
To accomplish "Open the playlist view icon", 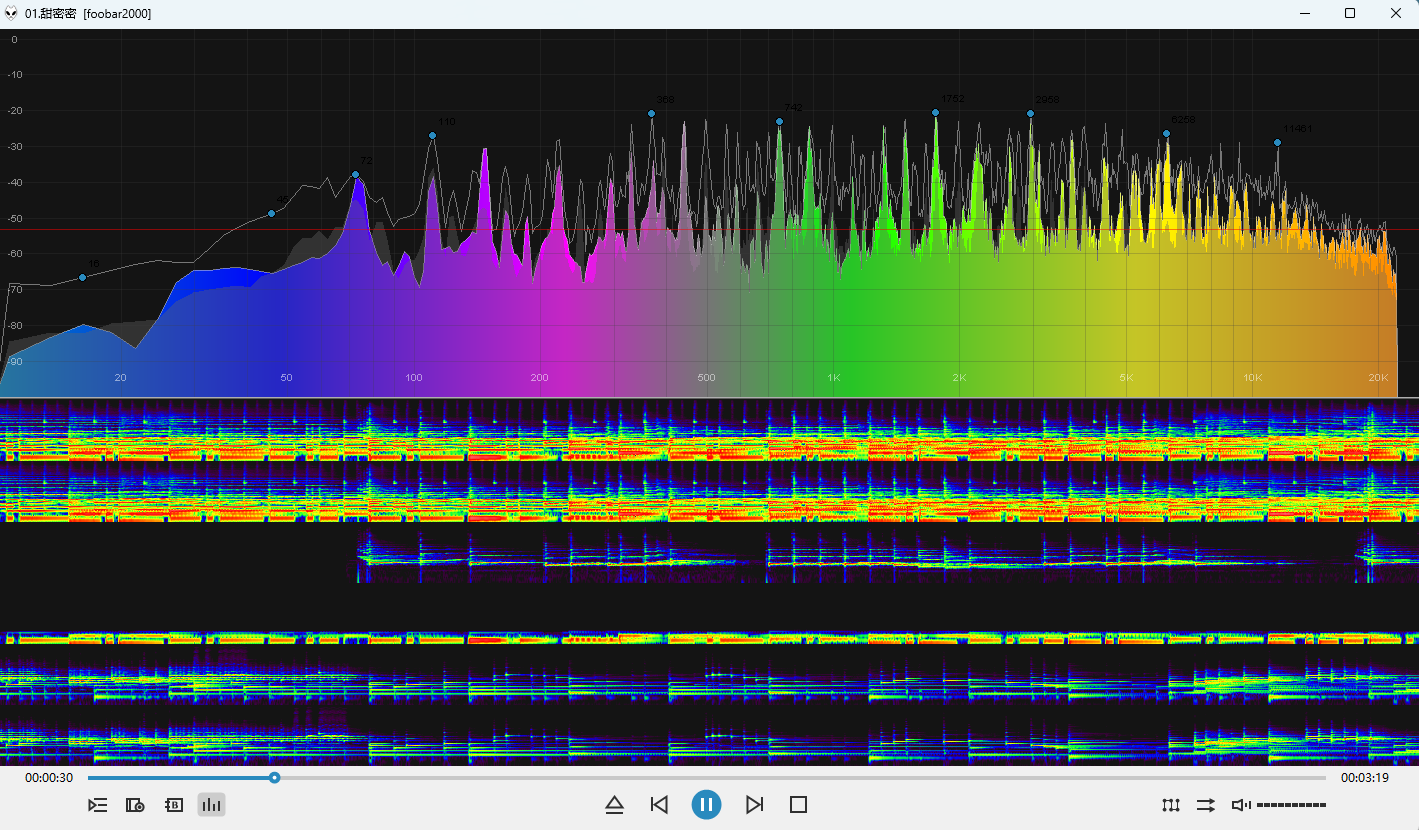I will 98,805.
